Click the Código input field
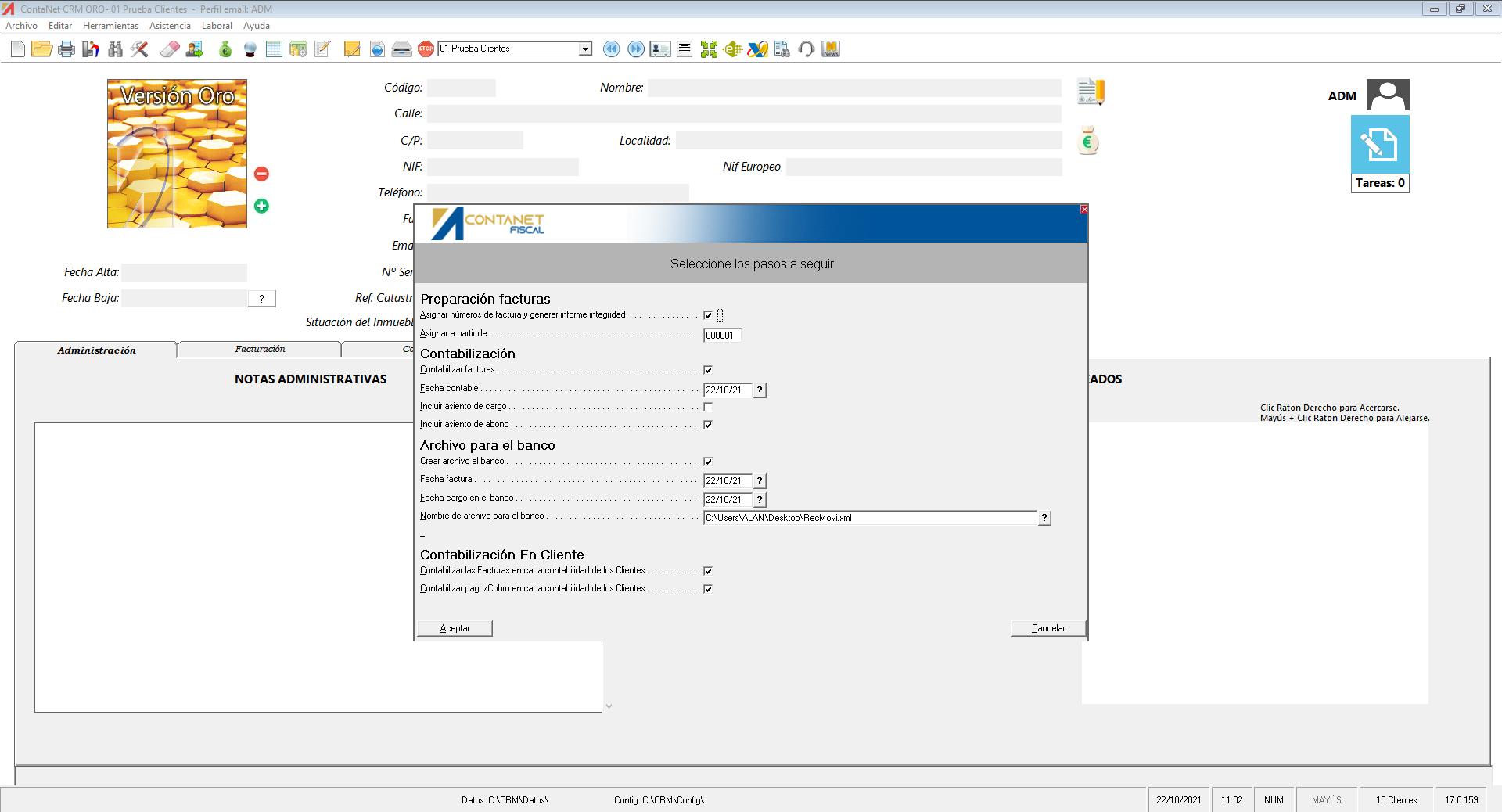Screen dimensions: 1502x812 tap(462, 88)
